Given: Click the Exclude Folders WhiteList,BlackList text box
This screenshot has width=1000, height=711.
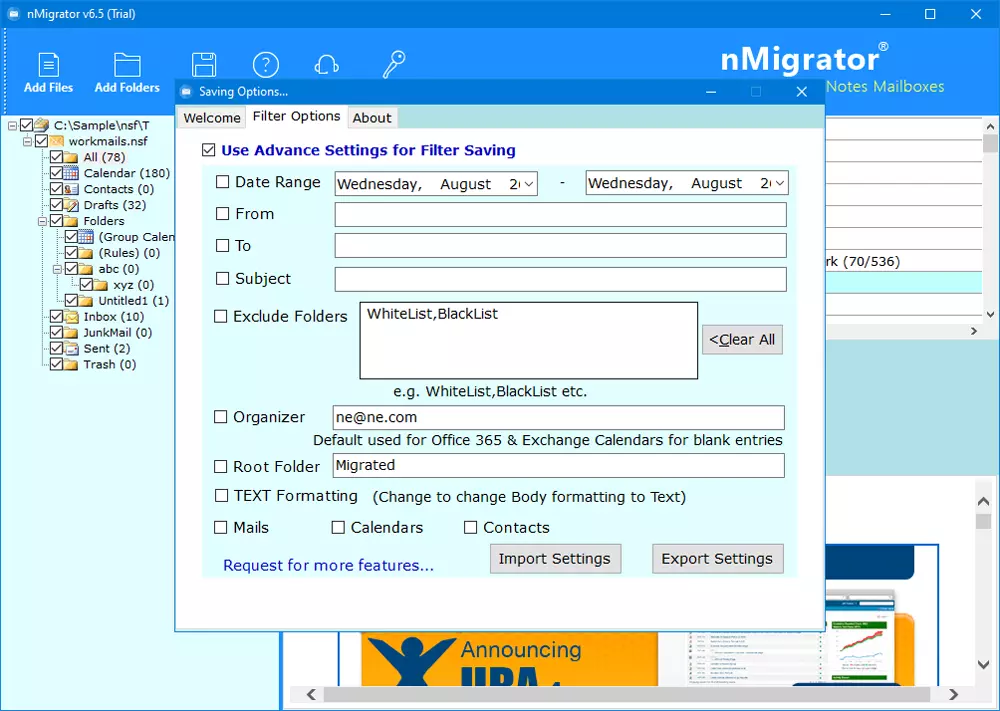Looking at the screenshot, I should click(529, 341).
